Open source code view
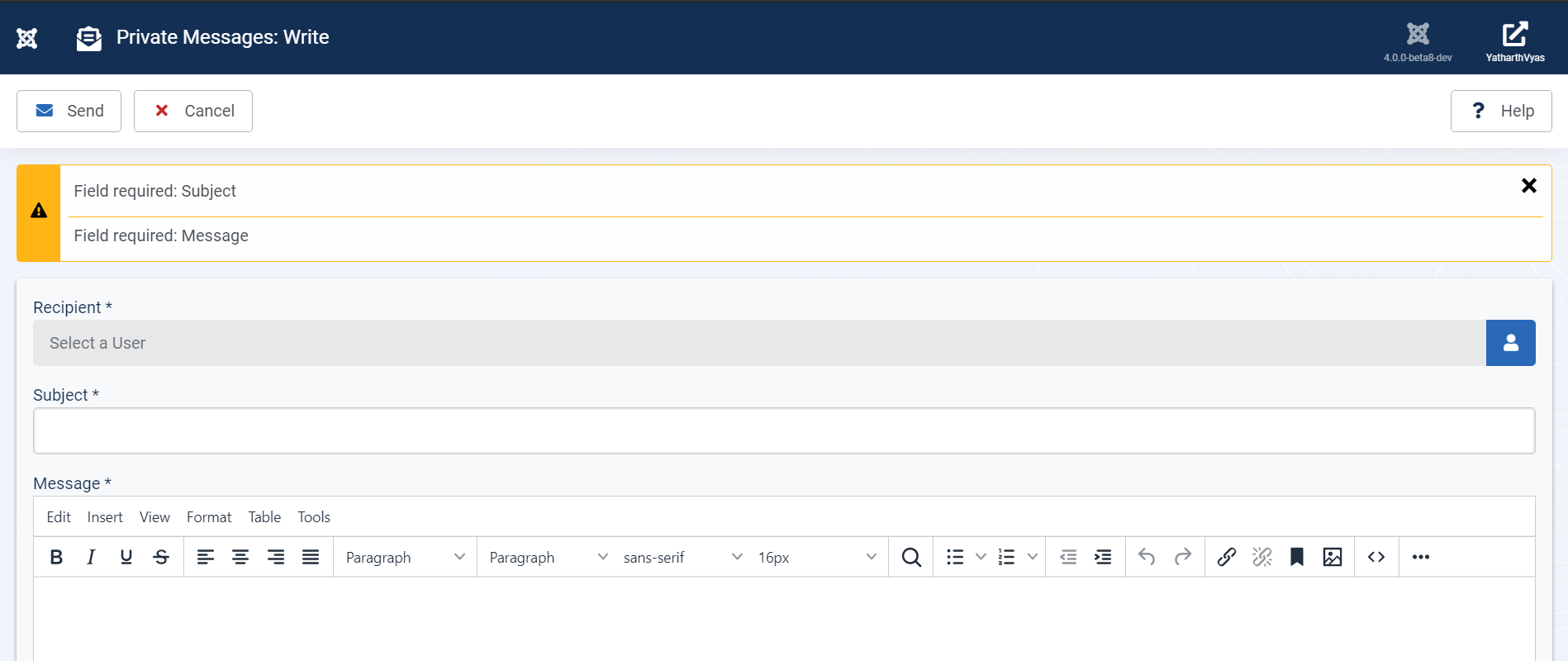Image resolution: width=1568 pixels, height=661 pixels. (x=1376, y=557)
